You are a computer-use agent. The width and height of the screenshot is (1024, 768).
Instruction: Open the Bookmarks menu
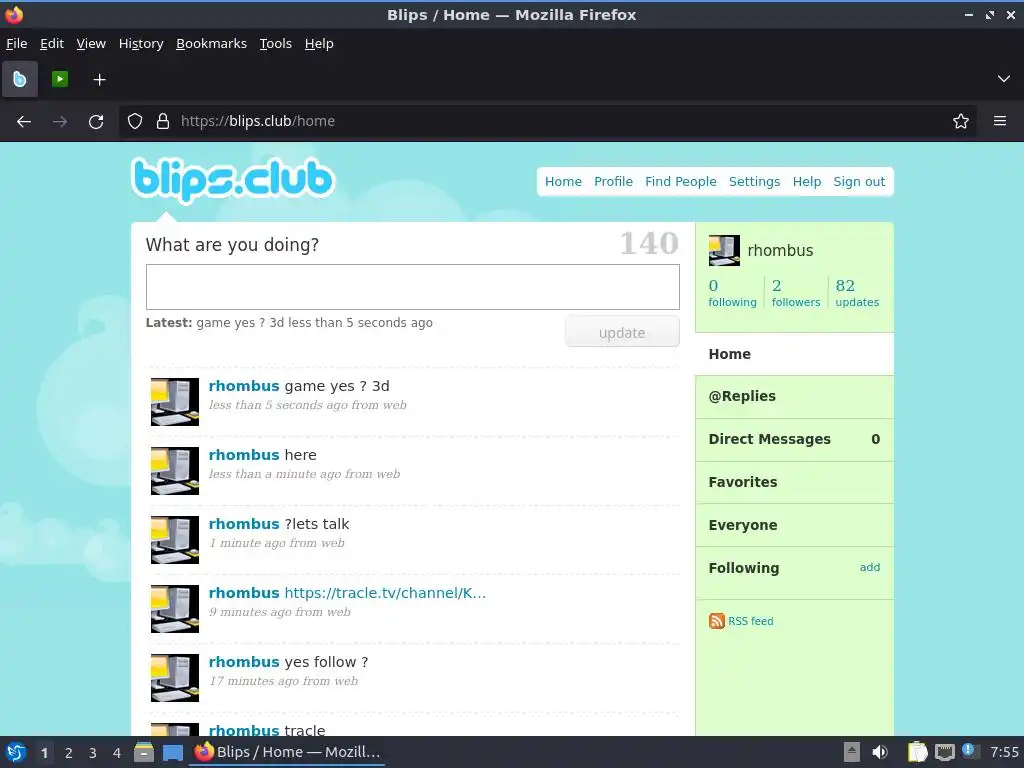(x=212, y=44)
